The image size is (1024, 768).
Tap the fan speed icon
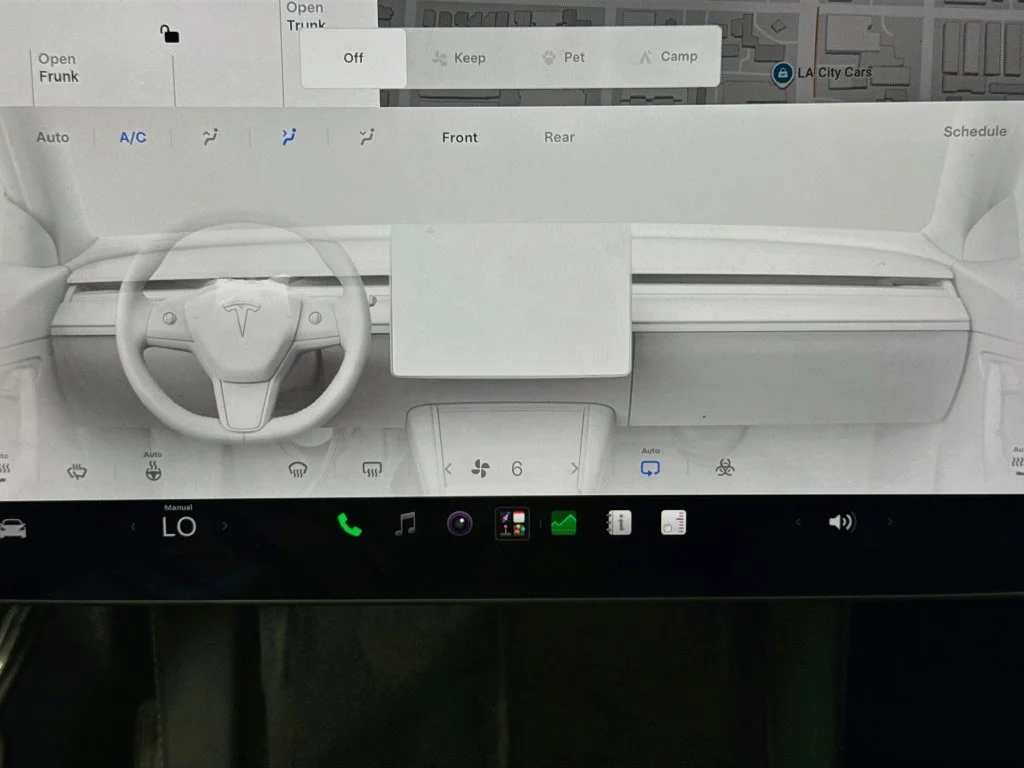tap(480, 468)
